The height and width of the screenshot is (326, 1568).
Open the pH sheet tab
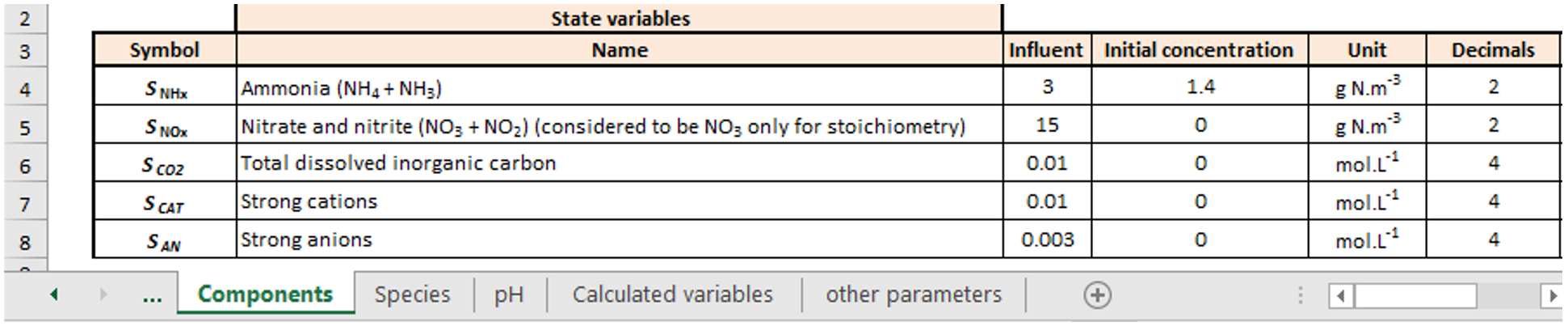pos(509,294)
